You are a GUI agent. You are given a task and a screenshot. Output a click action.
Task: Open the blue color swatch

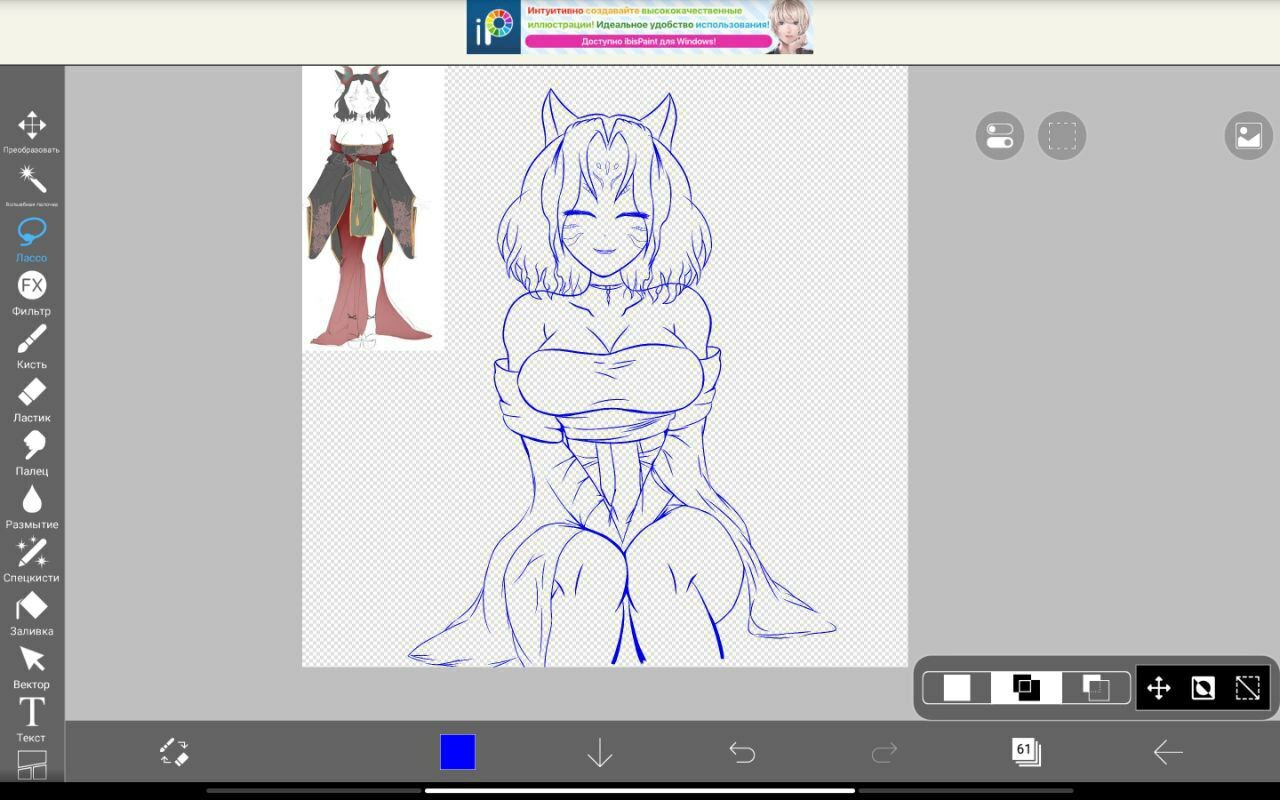point(458,752)
